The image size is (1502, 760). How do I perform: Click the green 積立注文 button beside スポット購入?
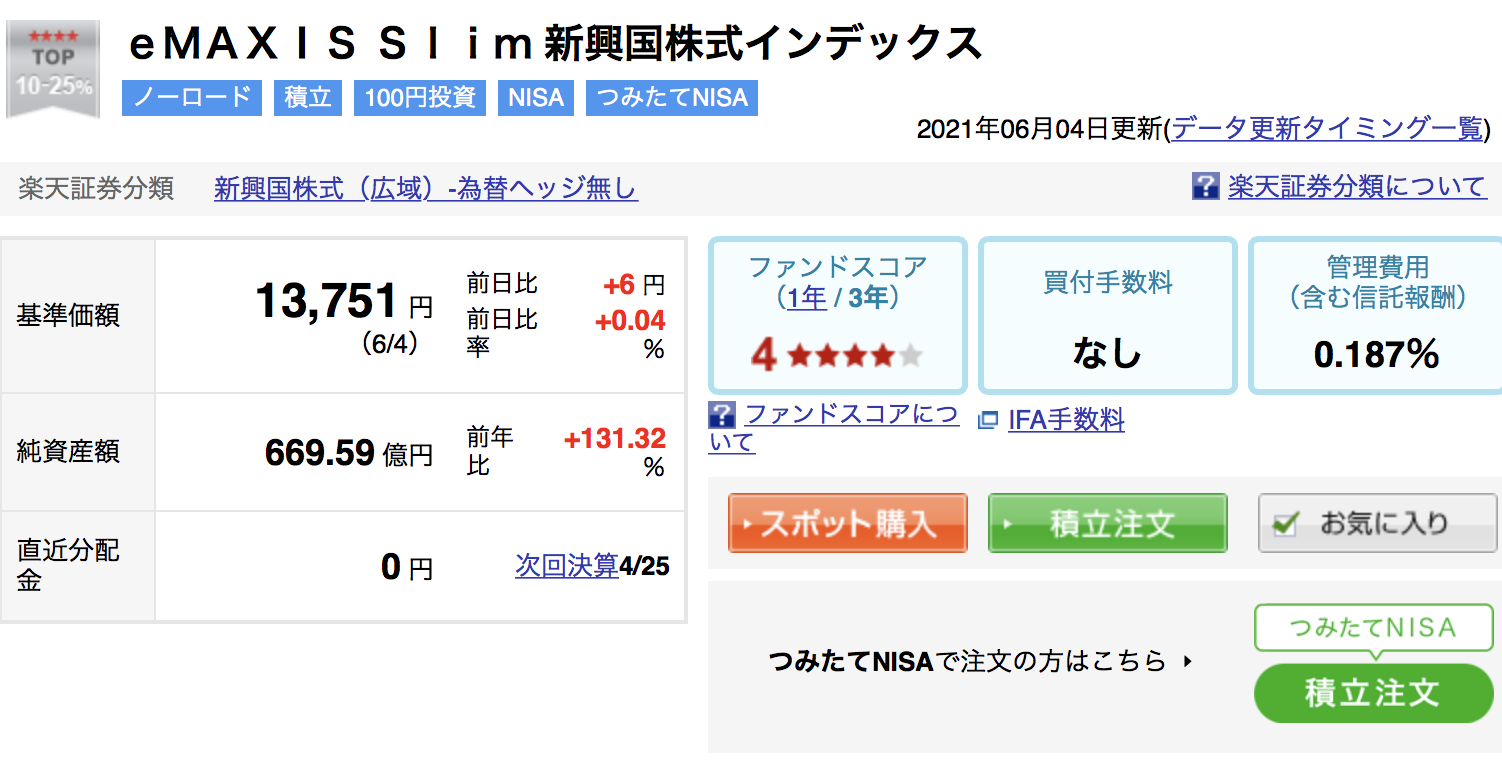[1107, 523]
